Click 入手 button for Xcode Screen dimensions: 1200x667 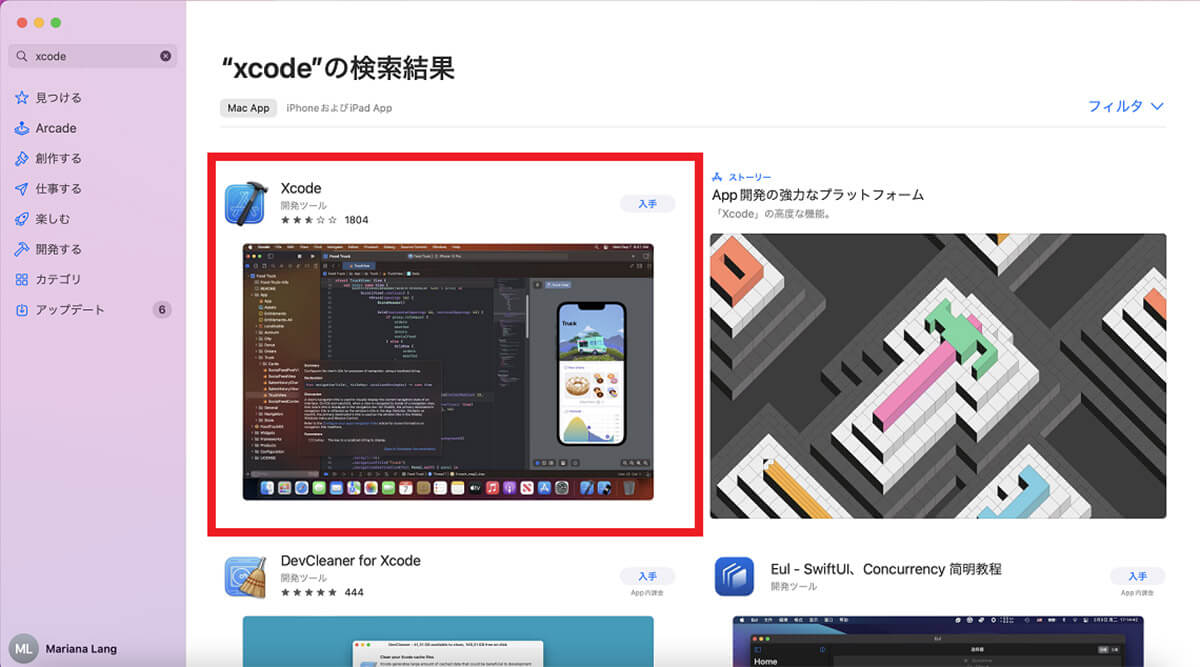coord(647,203)
